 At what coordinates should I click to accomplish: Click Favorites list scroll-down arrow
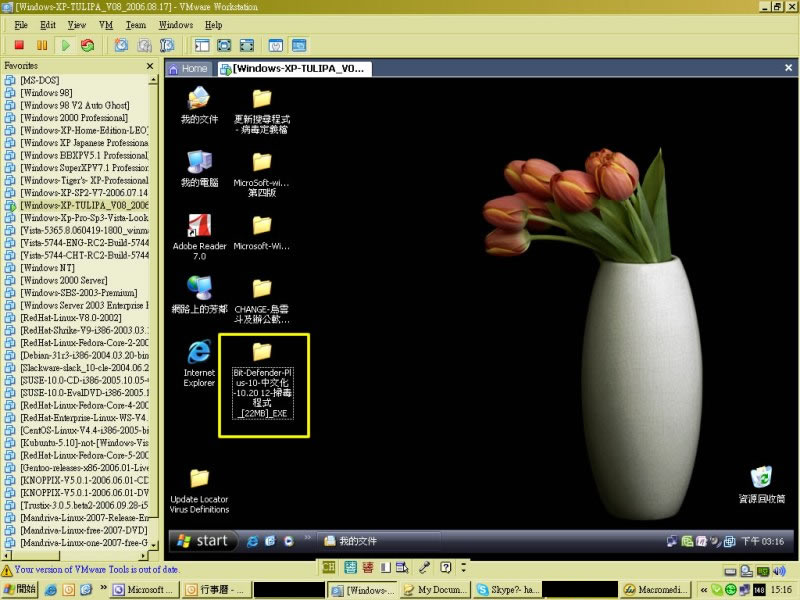click(153, 544)
